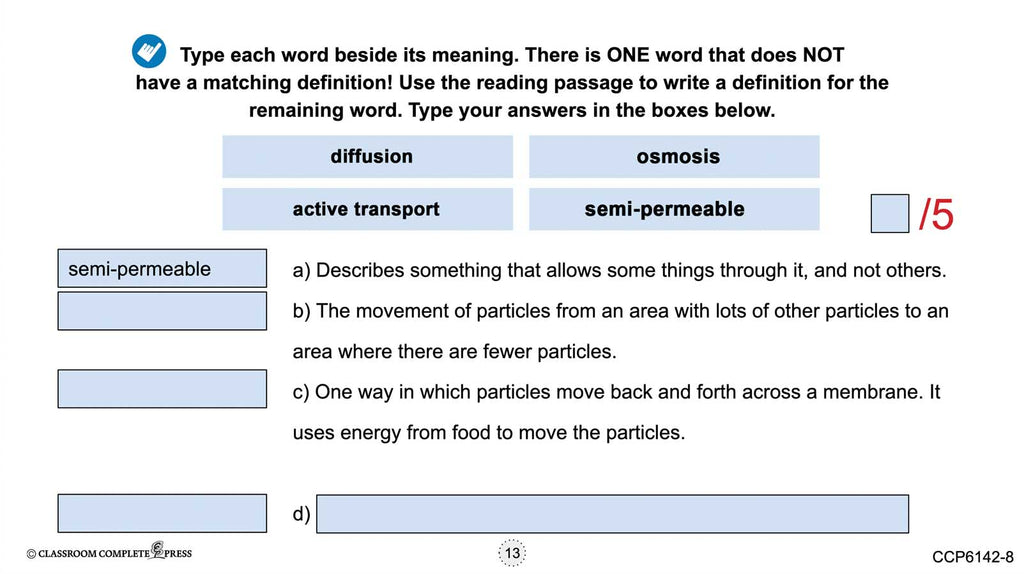Click the answer box for definition b
Viewport: 1024px width, 574px height.
point(162,311)
